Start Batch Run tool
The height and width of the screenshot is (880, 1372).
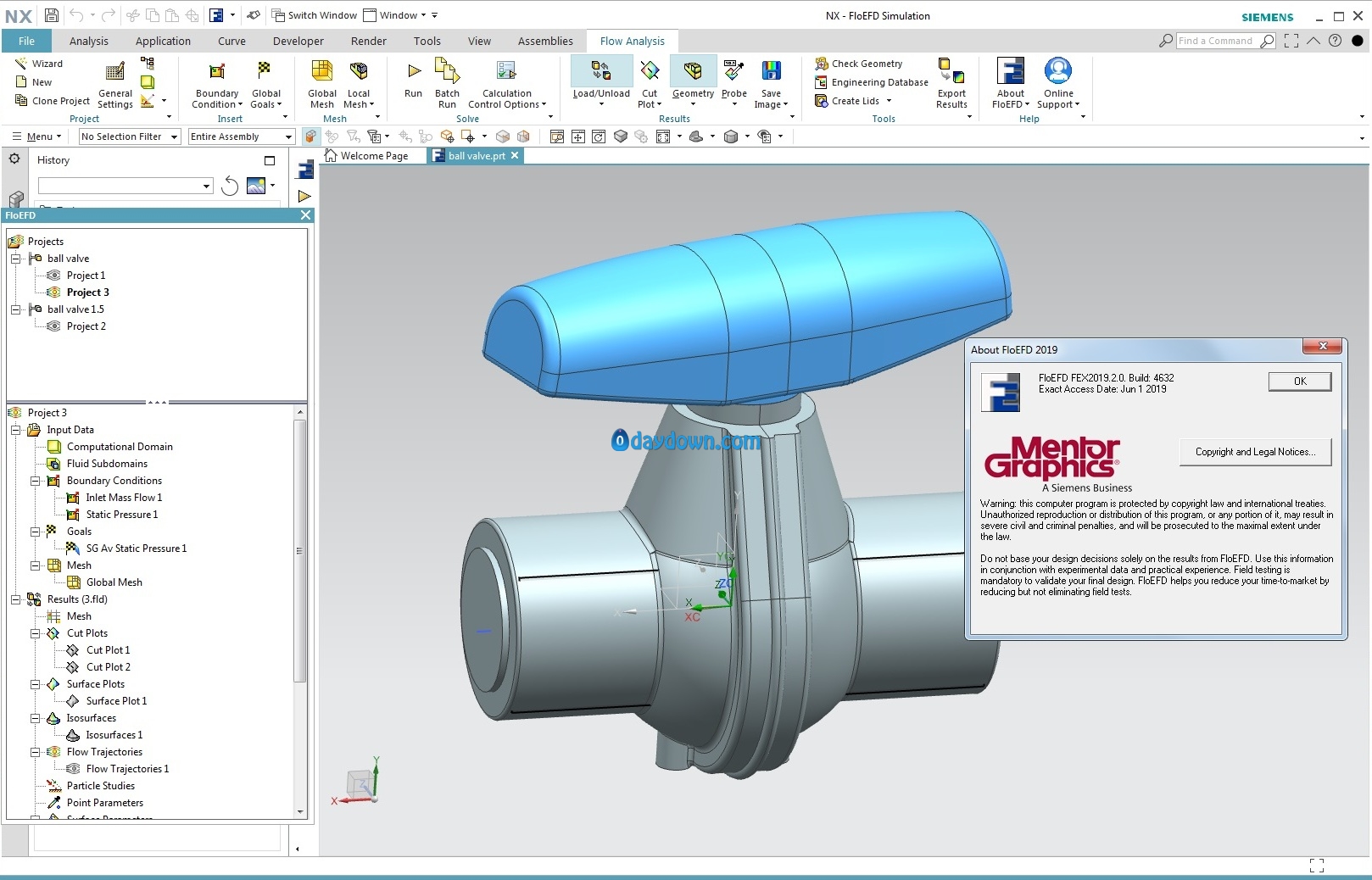pos(447,85)
